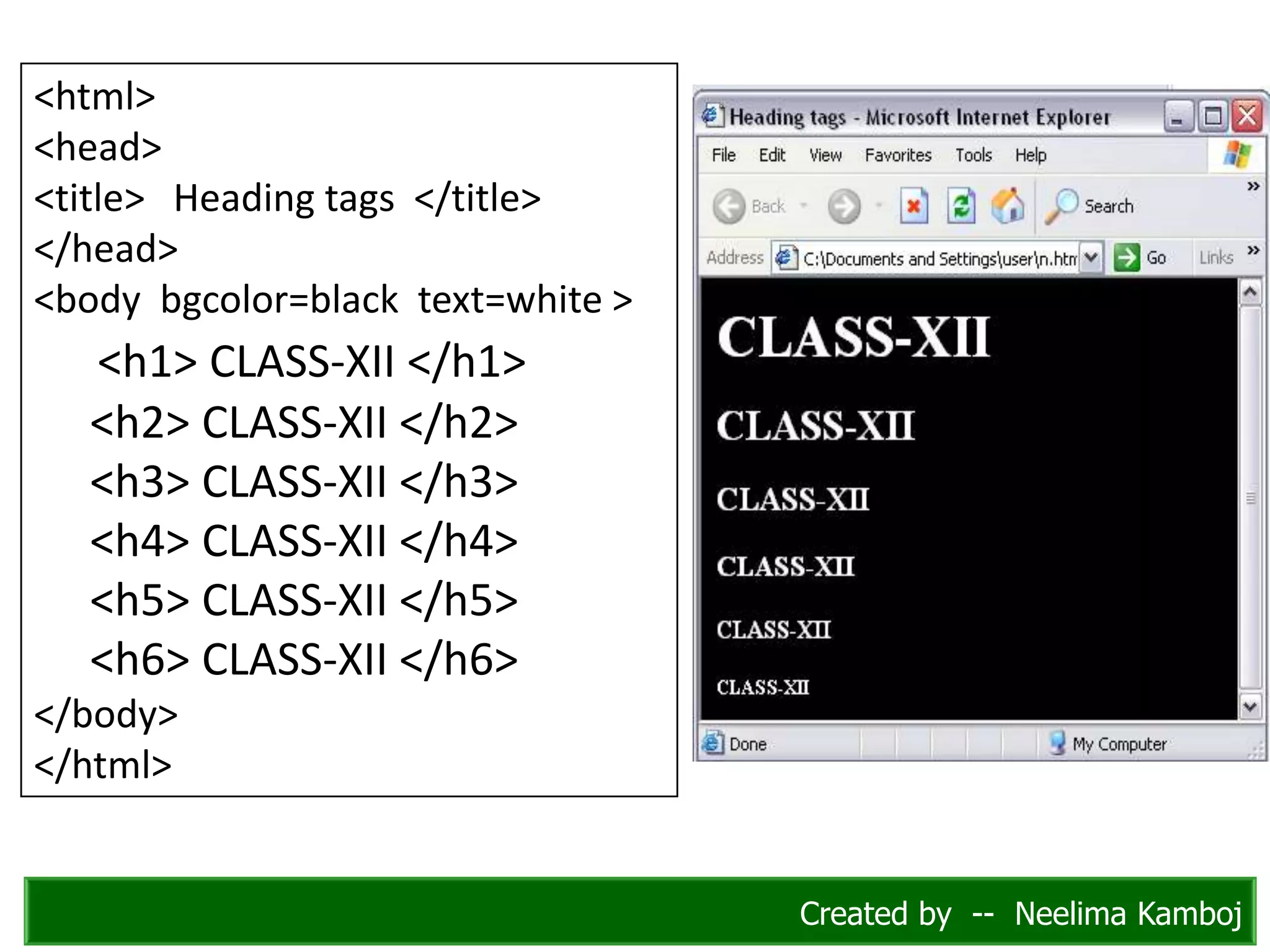Open the File menu
The height and width of the screenshot is (952, 1270).
coord(724,155)
